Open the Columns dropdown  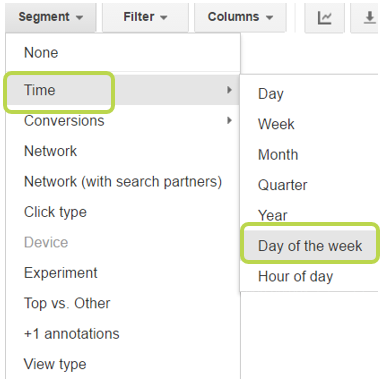(240, 17)
